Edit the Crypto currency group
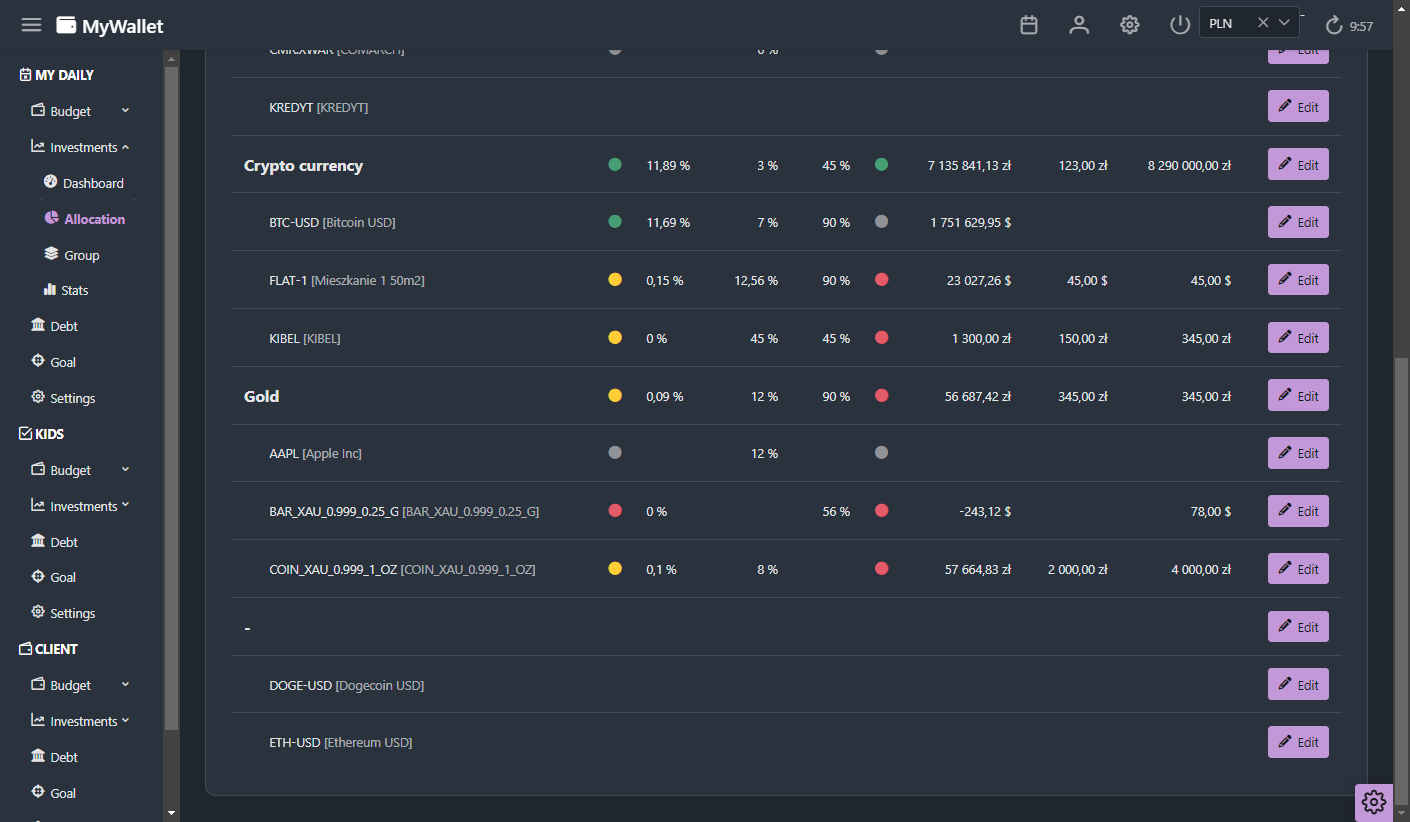This screenshot has height=822, width=1410. 1298,165
